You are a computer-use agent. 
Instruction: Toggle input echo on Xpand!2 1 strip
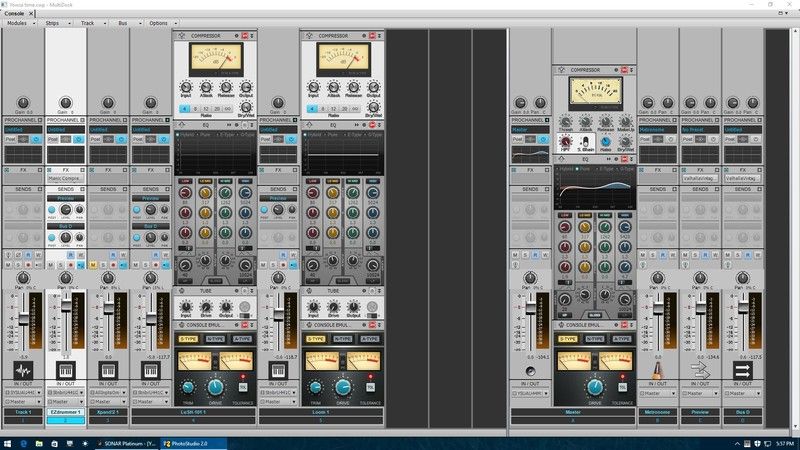pyautogui.click(x=123, y=265)
